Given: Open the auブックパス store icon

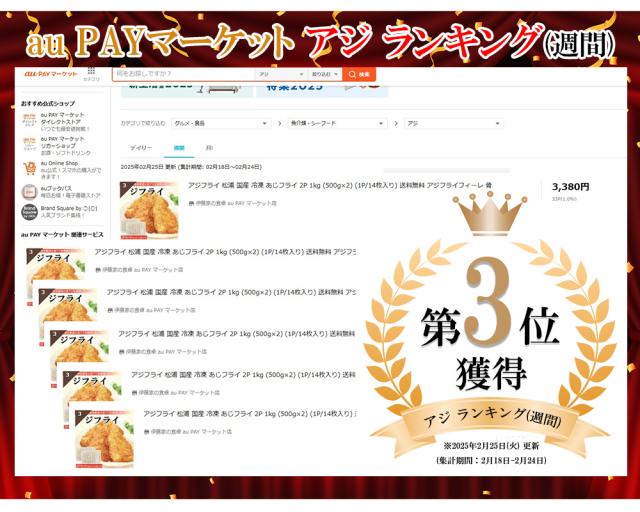Looking at the screenshot, I should [29, 192].
